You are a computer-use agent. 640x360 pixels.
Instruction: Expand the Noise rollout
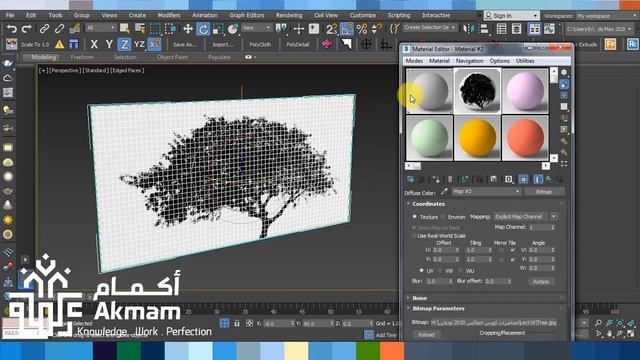point(419,298)
